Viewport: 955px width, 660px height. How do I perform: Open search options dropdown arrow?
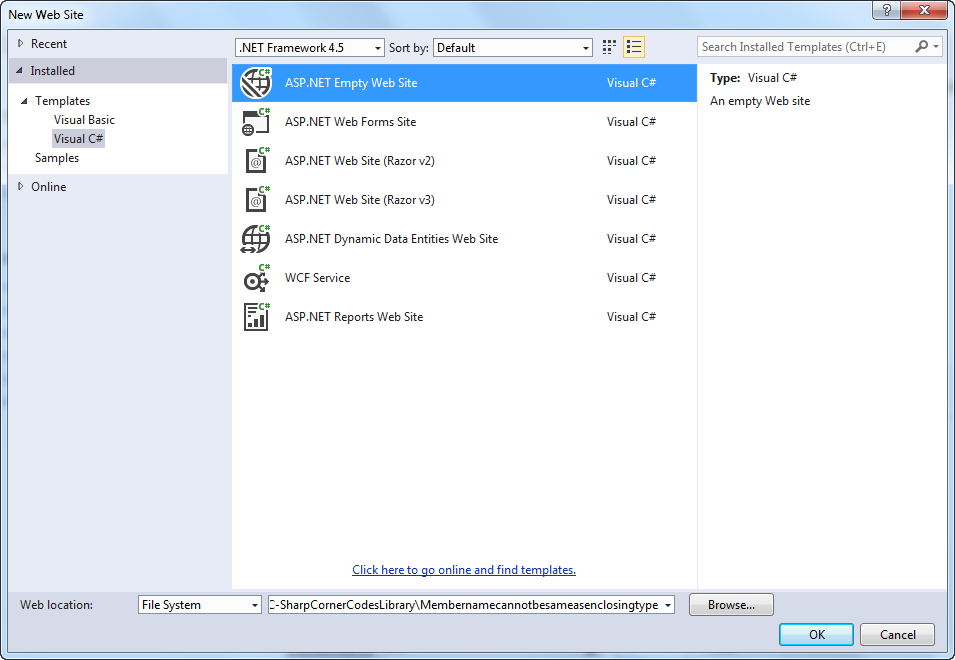(936, 46)
